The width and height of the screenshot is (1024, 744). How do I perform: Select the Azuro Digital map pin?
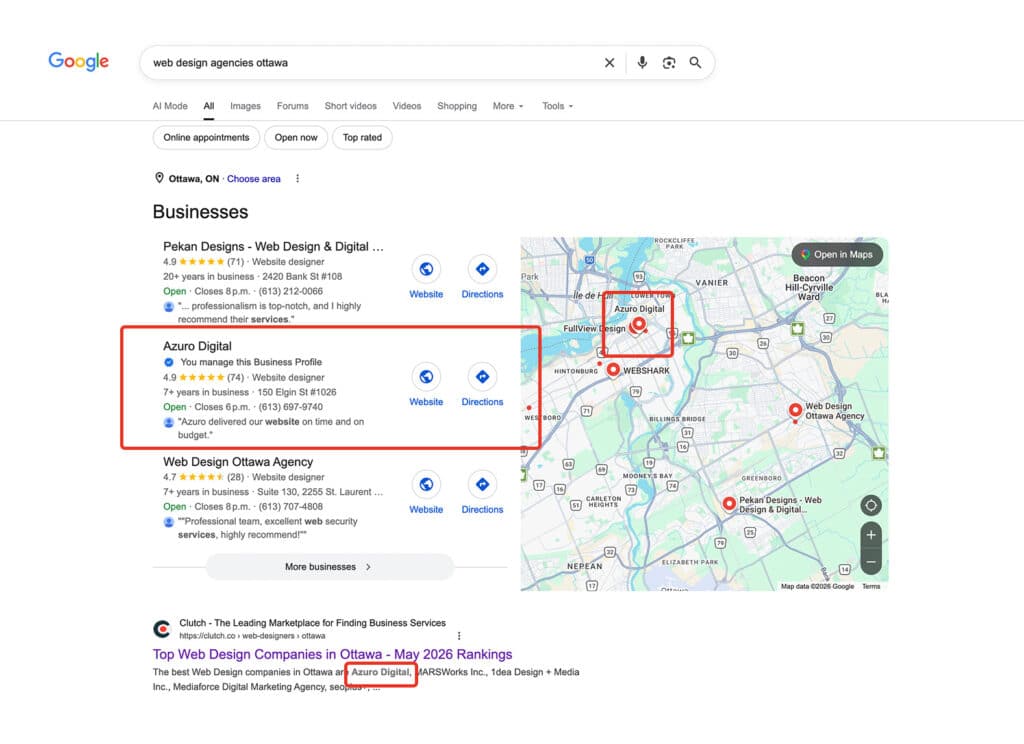click(x=639, y=324)
